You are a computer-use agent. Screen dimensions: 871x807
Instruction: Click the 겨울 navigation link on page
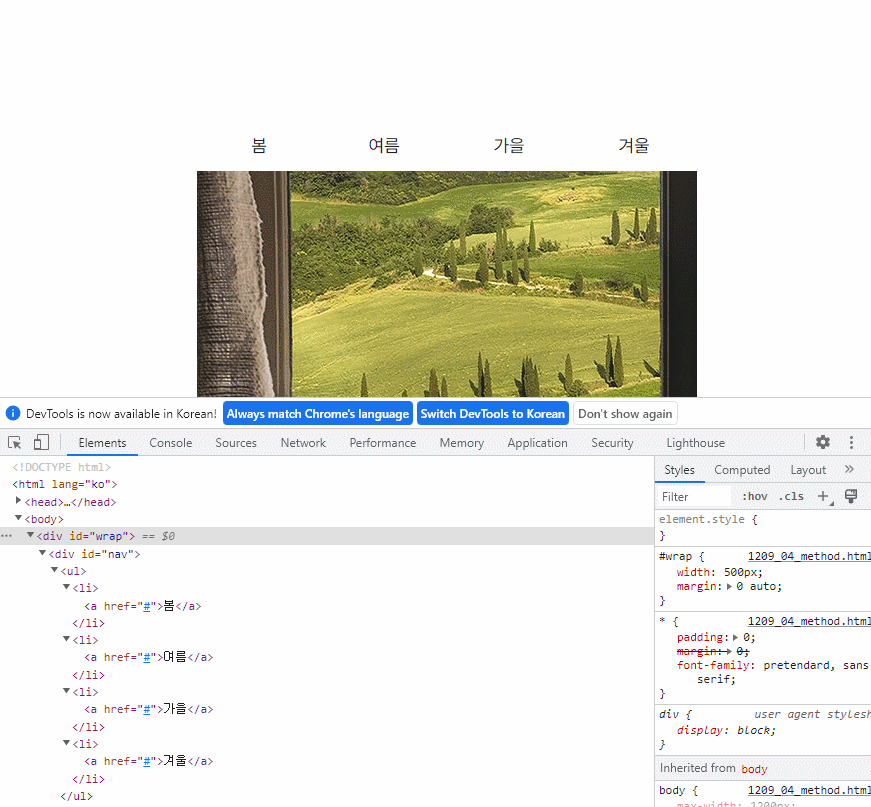coord(634,146)
